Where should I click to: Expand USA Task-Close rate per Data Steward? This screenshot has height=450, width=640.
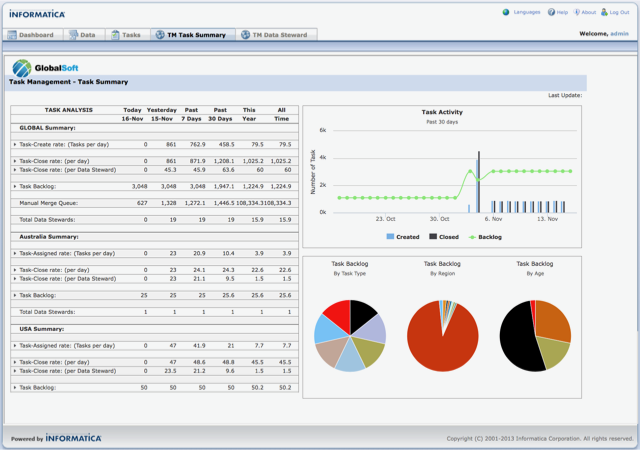pyautogui.click(x=15, y=371)
